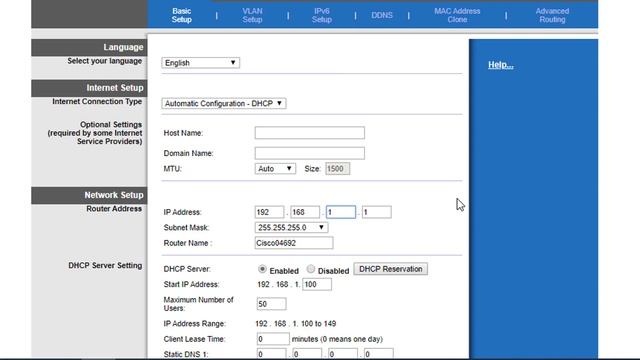Click the third Static DNS 1 octet
This screenshot has width=640, height=360.
coord(343,354)
